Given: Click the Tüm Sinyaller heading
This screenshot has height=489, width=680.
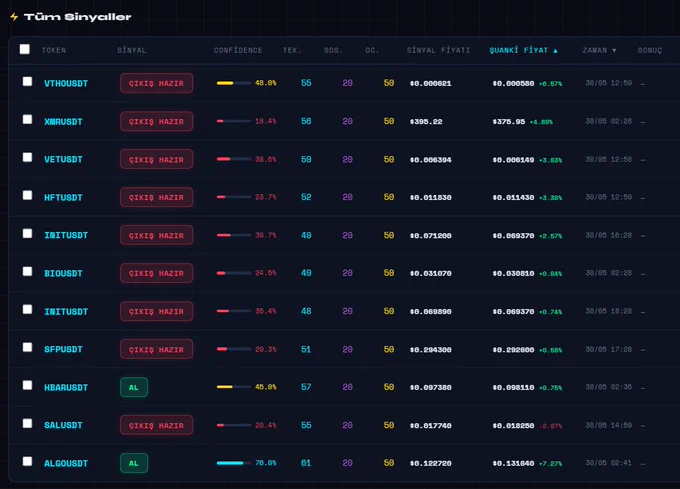Looking at the screenshot, I should [77, 17].
